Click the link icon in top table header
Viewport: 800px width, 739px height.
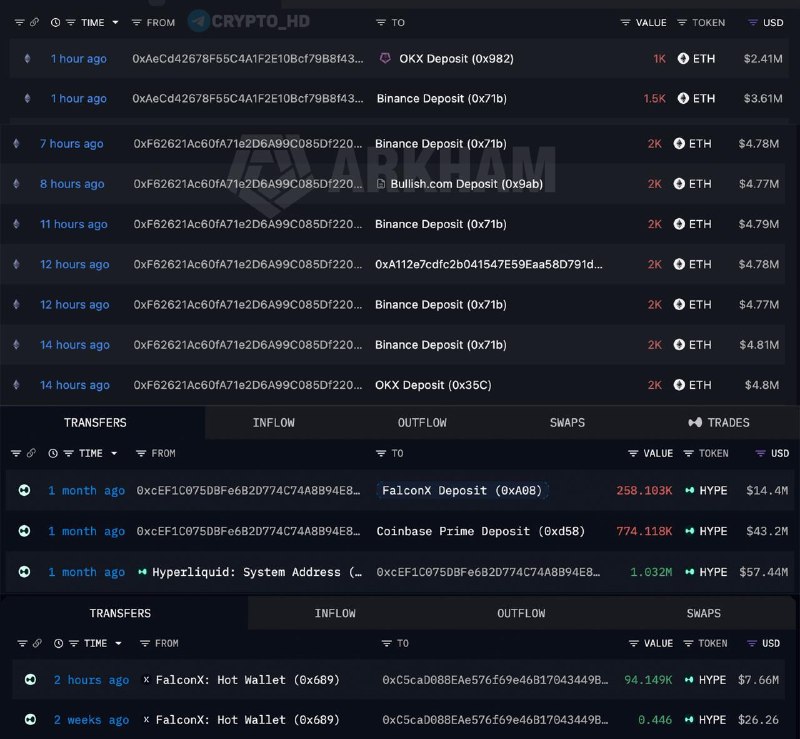point(34,22)
